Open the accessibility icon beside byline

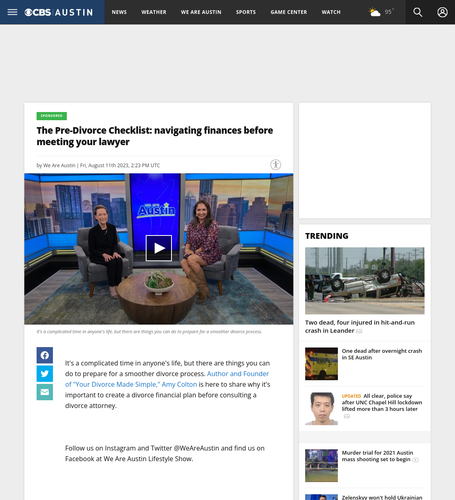click(x=276, y=165)
